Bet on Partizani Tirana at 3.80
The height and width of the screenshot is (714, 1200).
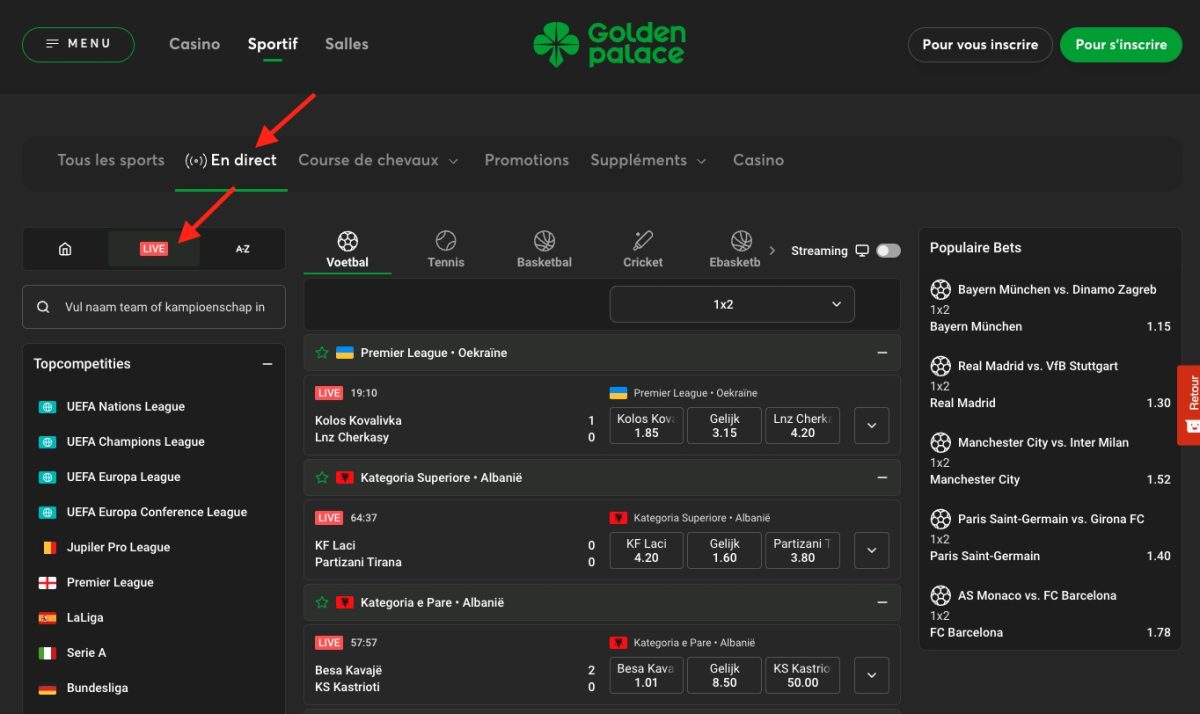tap(803, 550)
